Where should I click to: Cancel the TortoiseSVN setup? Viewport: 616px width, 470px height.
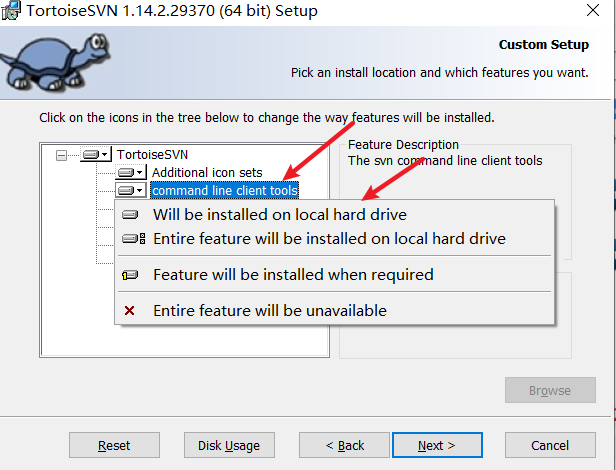click(550, 445)
